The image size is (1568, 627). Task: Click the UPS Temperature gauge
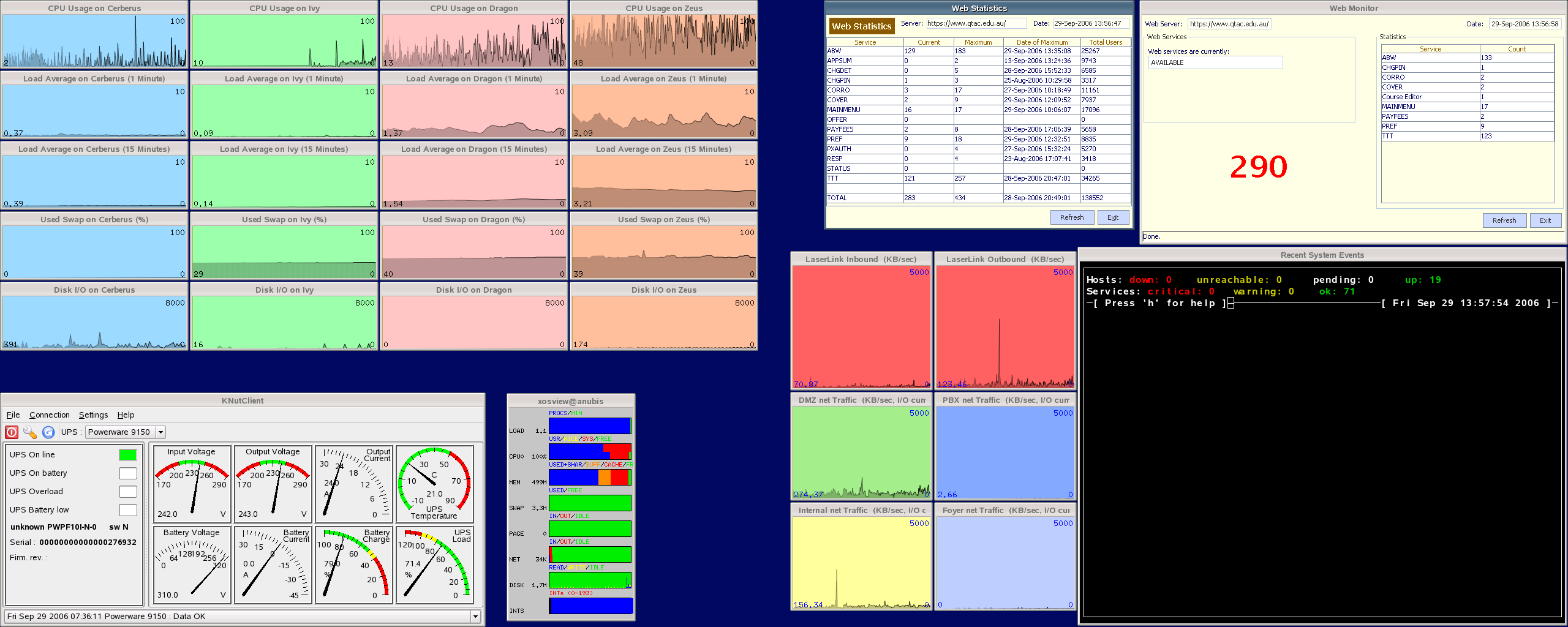point(434,483)
